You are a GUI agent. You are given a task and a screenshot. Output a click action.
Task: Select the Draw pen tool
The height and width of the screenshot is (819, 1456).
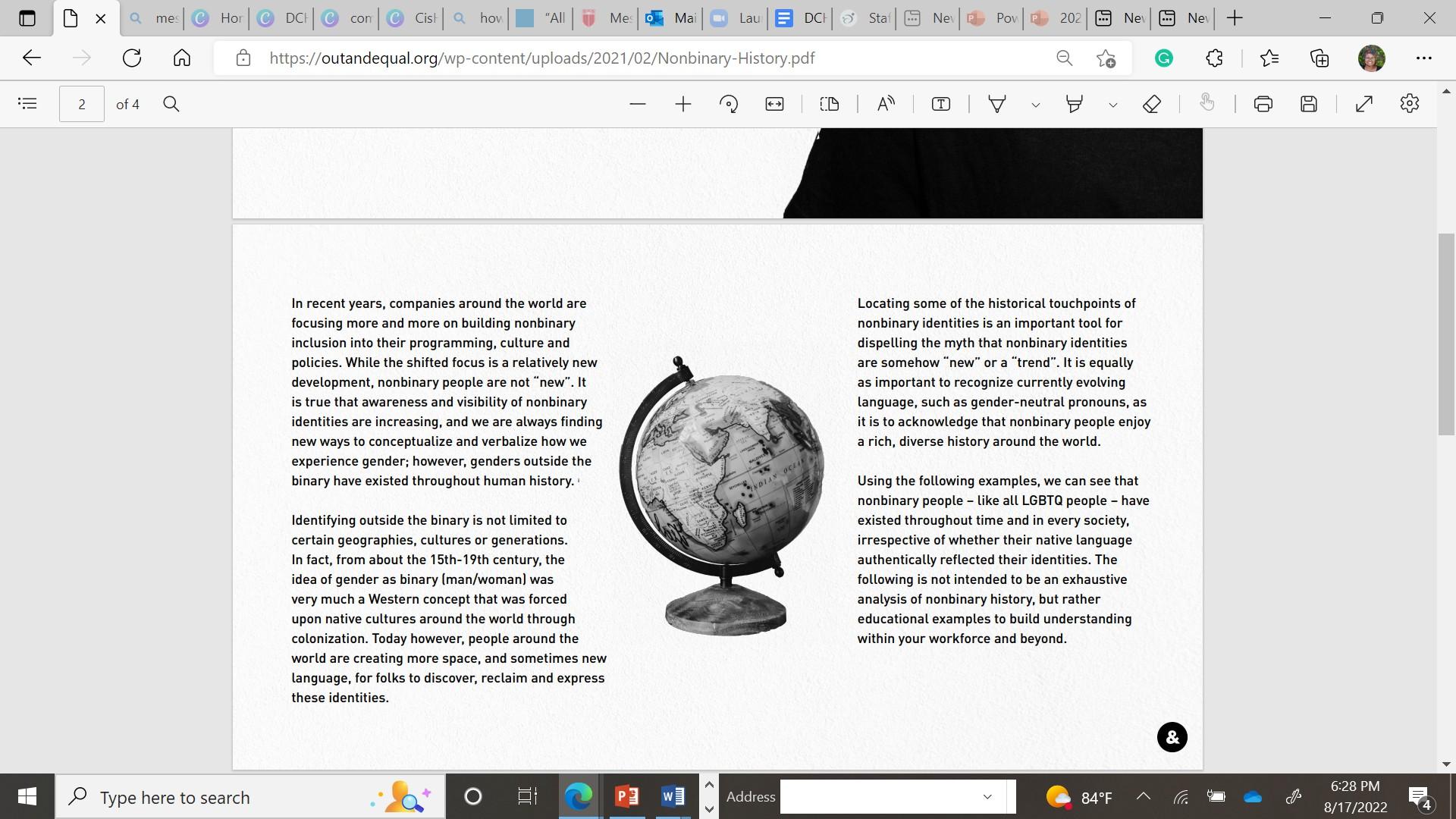point(997,104)
